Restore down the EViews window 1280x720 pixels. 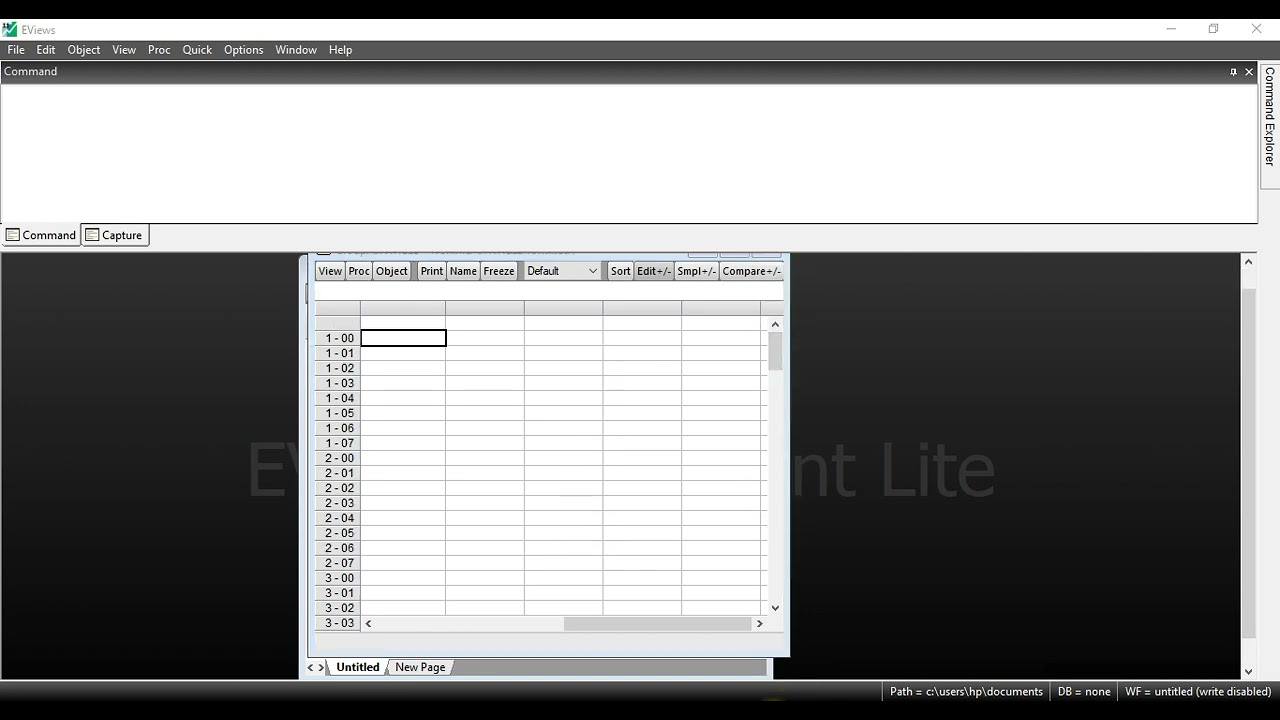(x=1213, y=29)
